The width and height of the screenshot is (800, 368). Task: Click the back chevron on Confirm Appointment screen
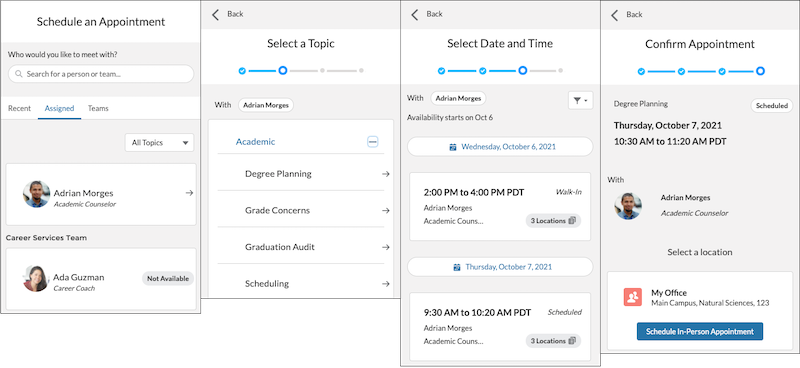coord(614,14)
